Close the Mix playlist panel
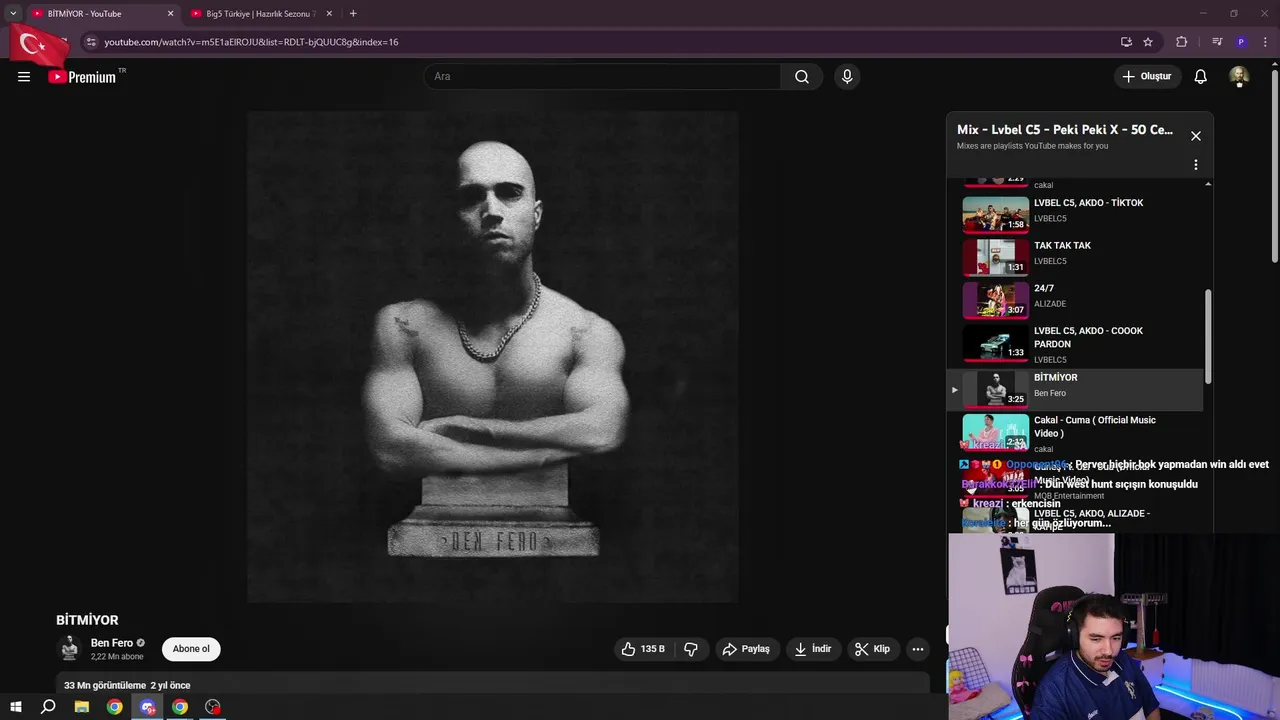This screenshot has width=1280, height=720. (1196, 136)
